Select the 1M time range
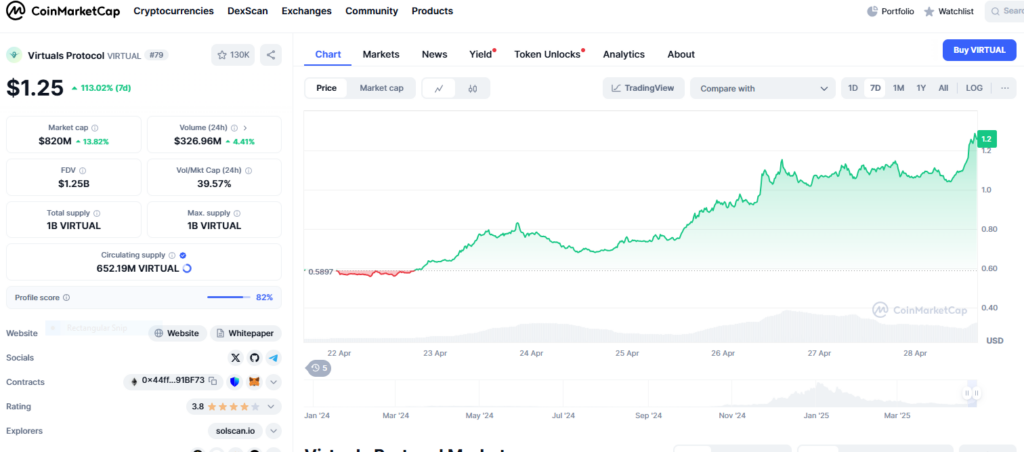The height and width of the screenshot is (452, 1024). (899, 88)
